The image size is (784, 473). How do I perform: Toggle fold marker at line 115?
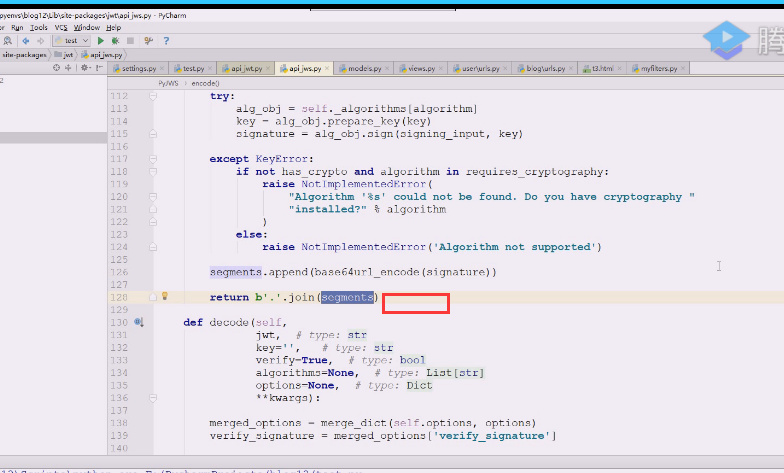(x=153, y=134)
